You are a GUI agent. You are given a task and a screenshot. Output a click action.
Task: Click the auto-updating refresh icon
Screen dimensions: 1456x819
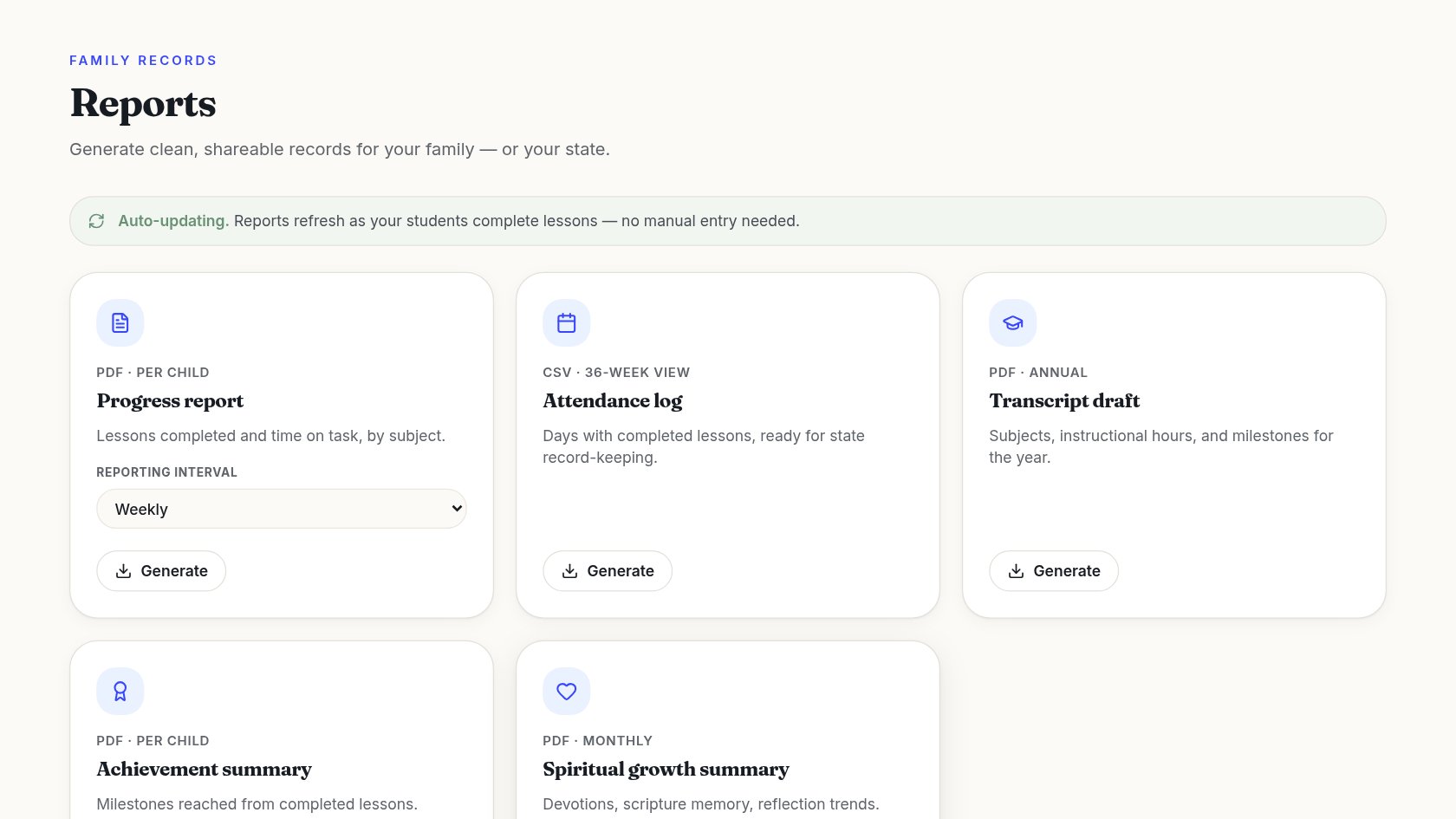point(96,221)
